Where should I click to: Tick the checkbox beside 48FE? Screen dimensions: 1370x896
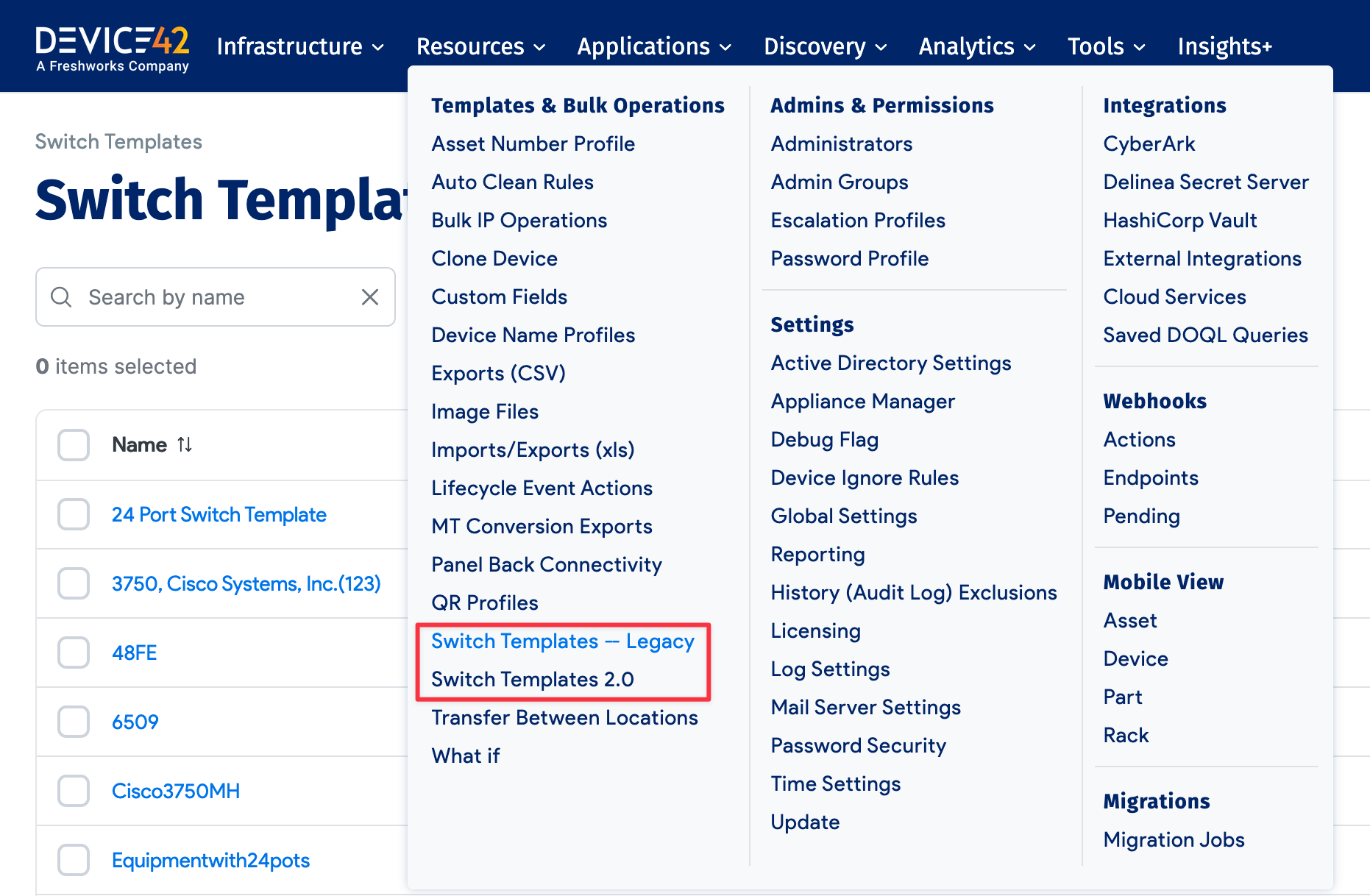(74, 653)
